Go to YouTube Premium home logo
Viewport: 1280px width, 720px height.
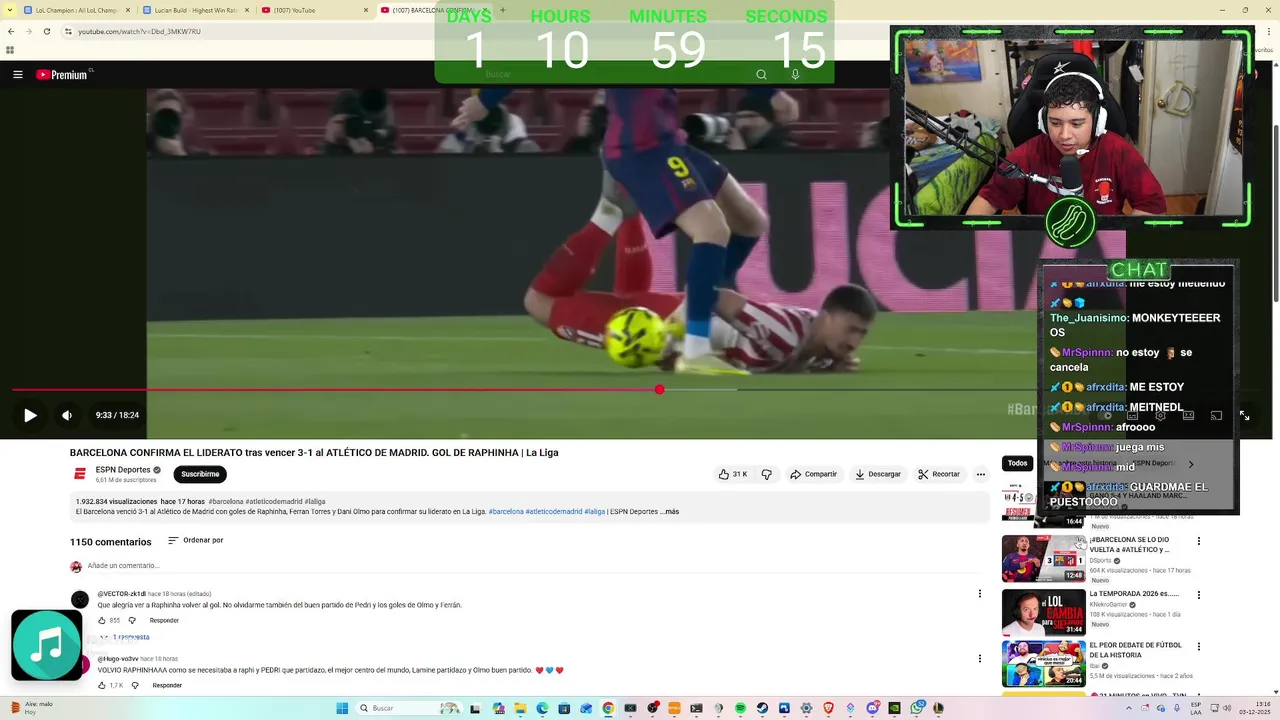pos(62,74)
